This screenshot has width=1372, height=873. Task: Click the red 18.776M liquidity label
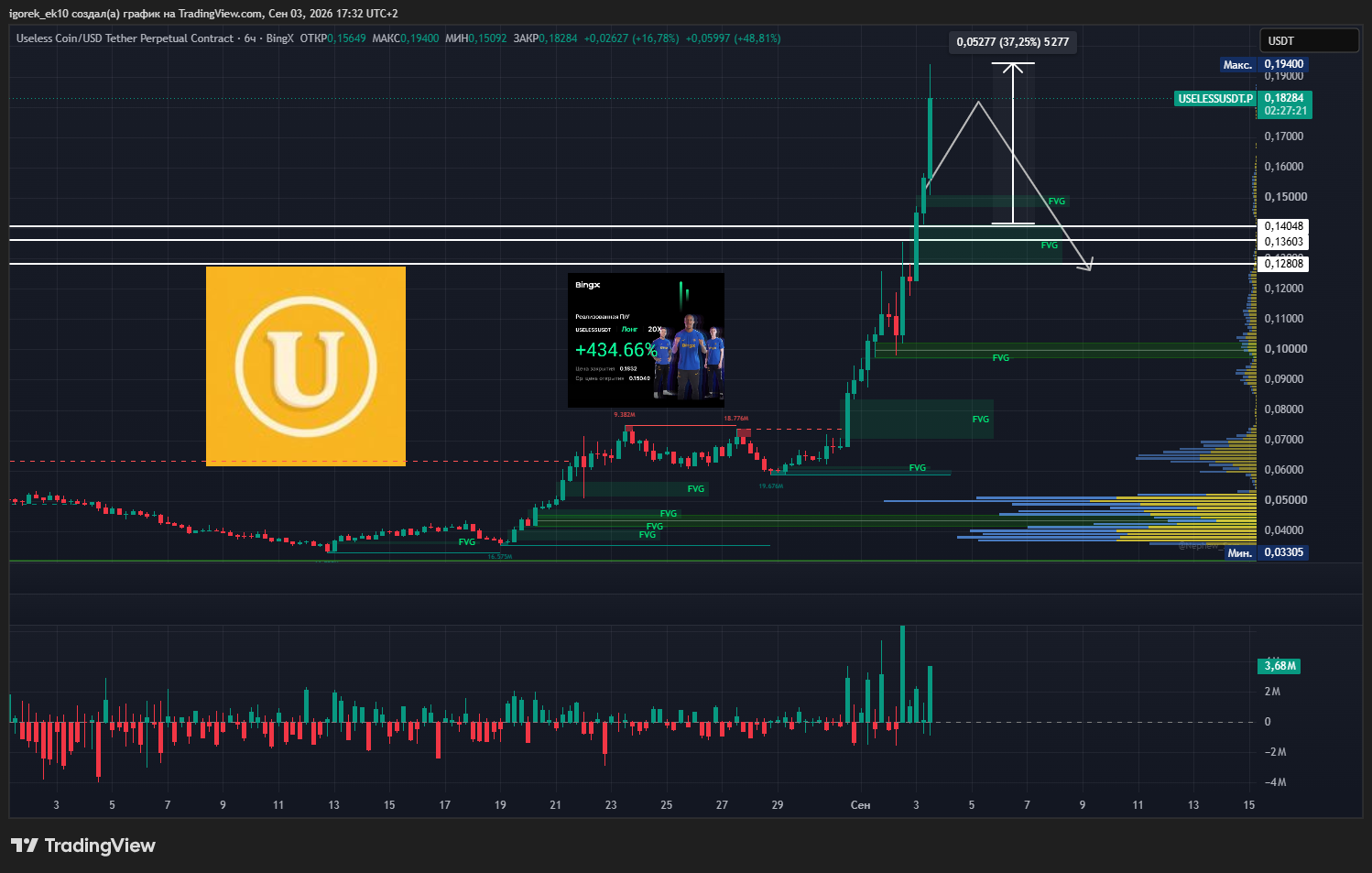(x=735, y=419)
